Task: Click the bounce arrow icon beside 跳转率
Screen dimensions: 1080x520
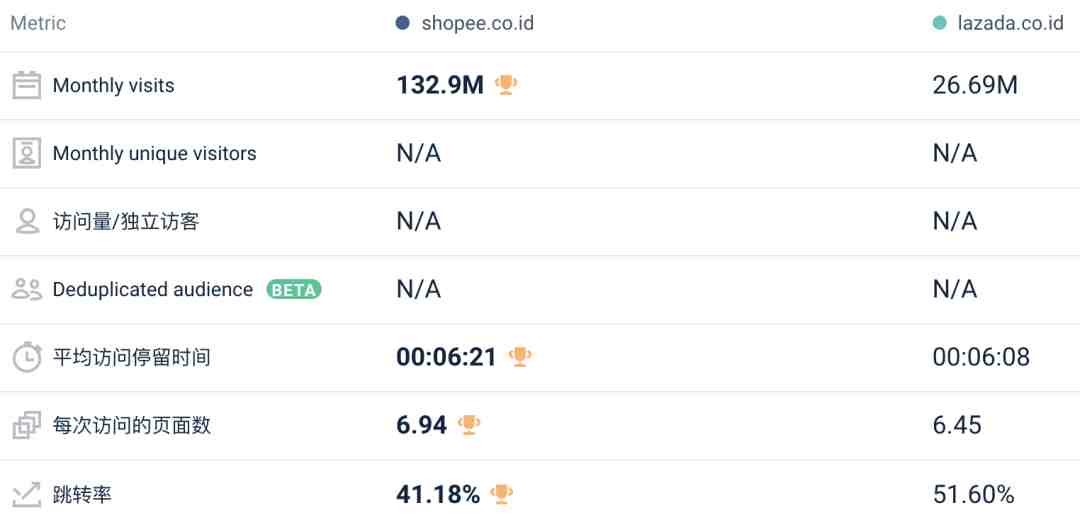Action: click(27, 494)
